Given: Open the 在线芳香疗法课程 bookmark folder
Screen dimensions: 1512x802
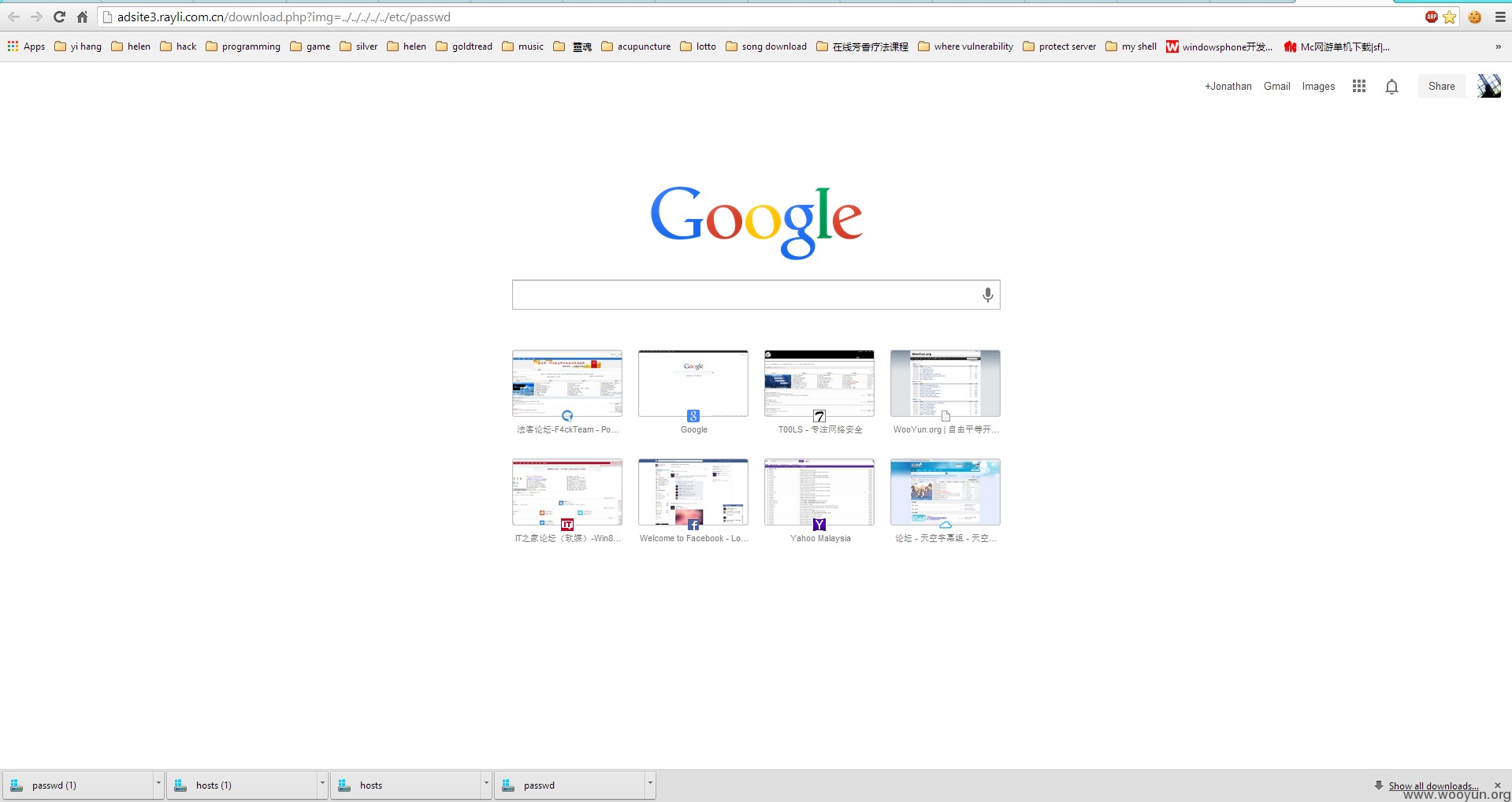Looking at the screenshot, I should (863, 46).
